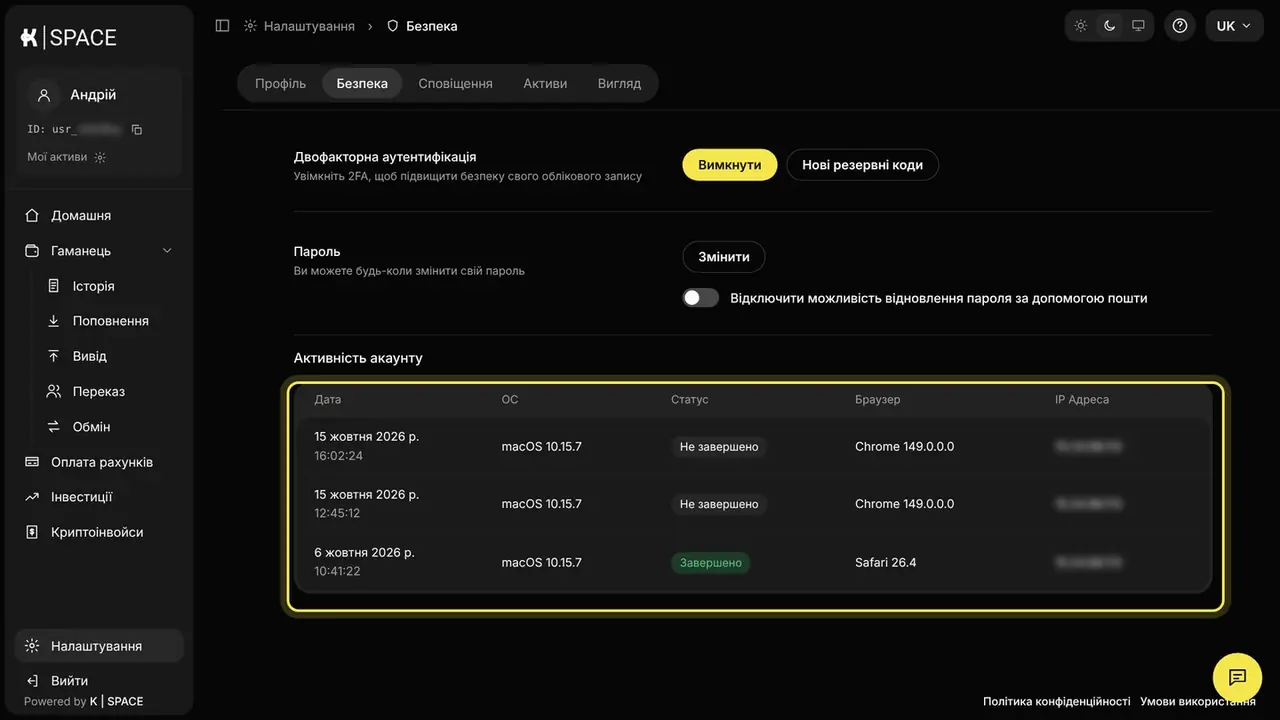Generate Нові резервні коди

(x=862, y=165)
